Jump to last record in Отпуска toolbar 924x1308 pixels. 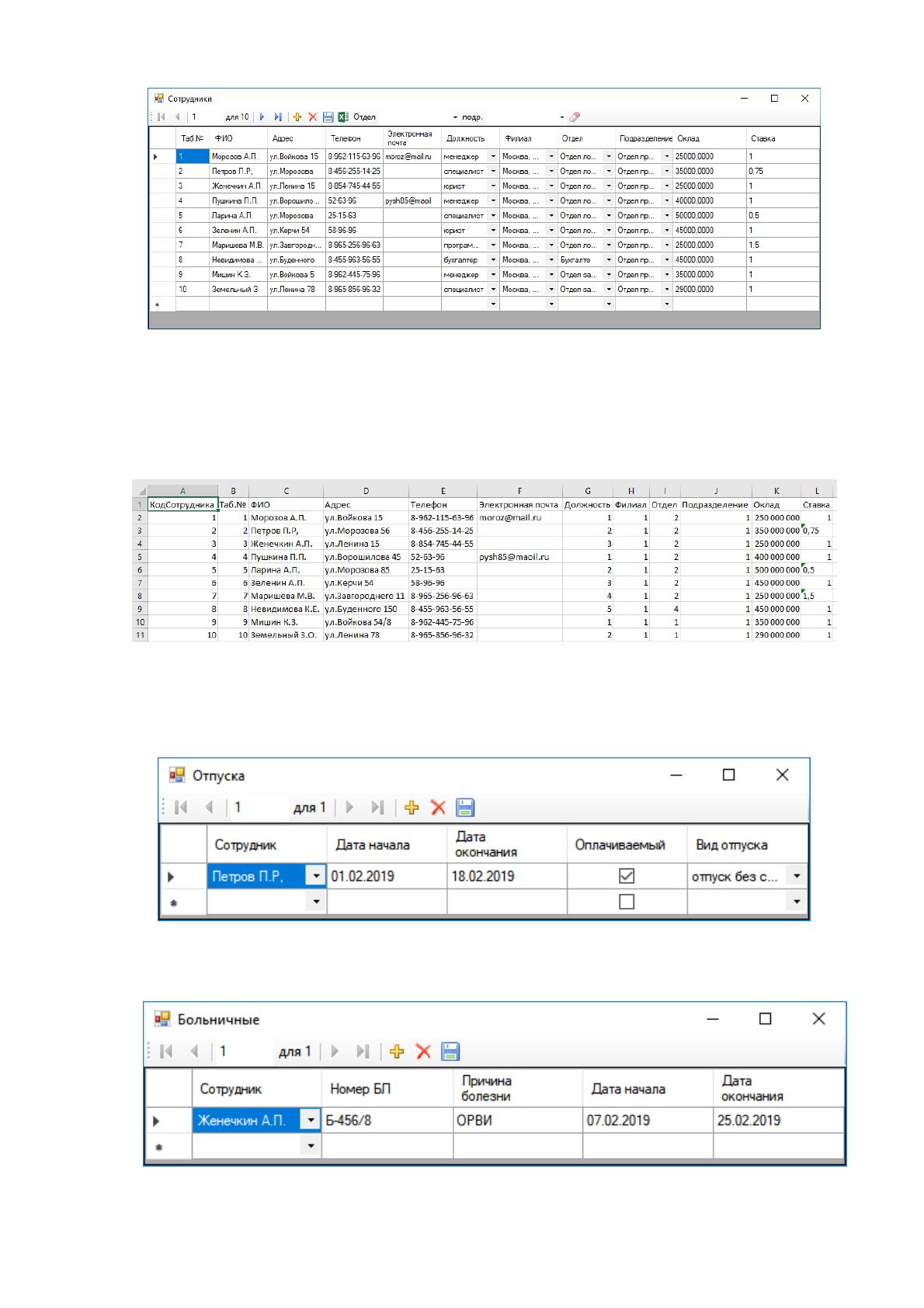click(x=377, y=808)
